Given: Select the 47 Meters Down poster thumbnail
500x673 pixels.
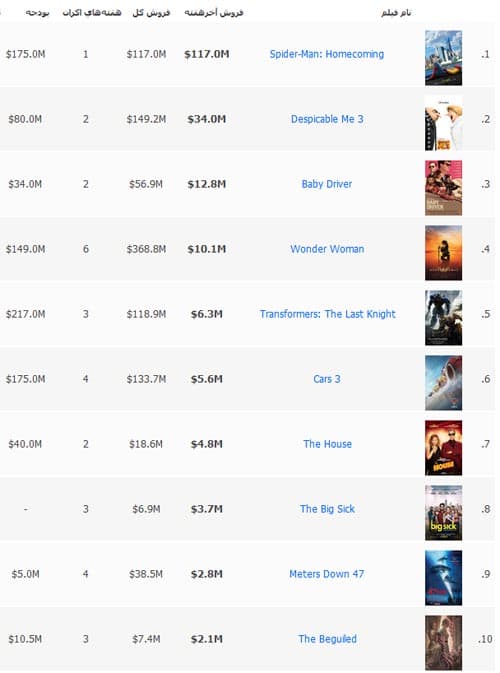Looking at the screenshot, I should coord(443,578).
